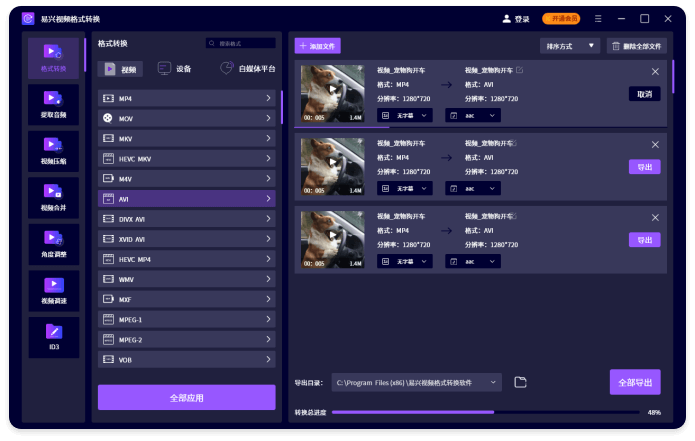Expand the HEVC MKV format chevron
This screenshot has height=441, width=695.
pos(268,158)
